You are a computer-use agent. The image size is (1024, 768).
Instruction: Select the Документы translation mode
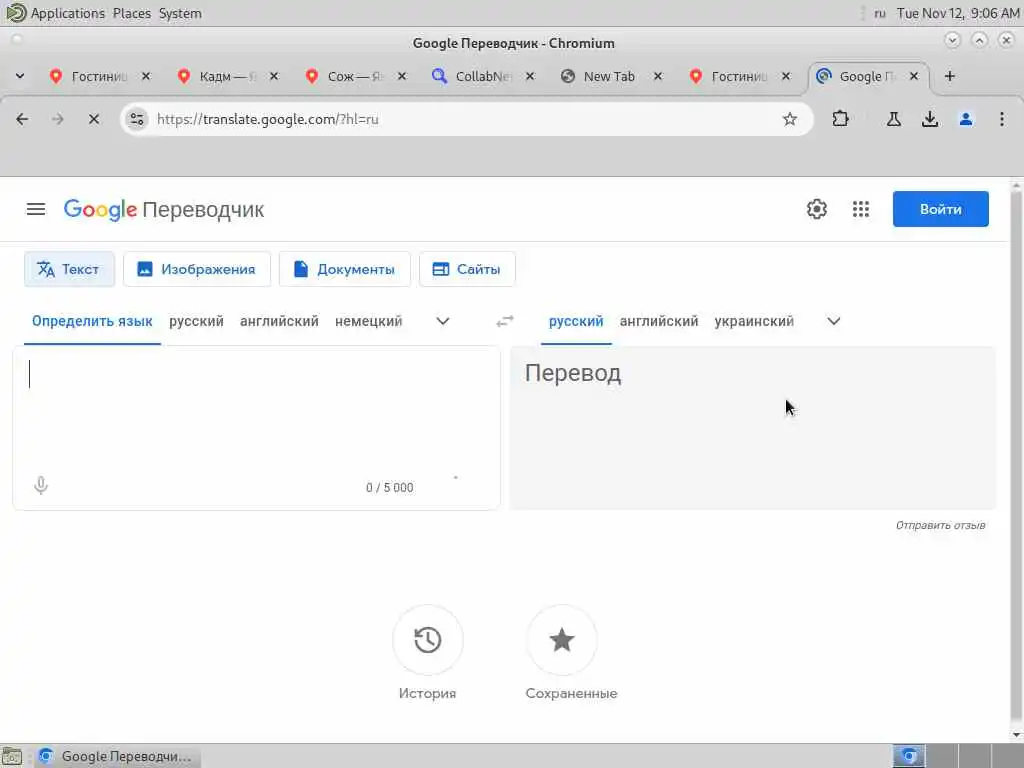345,269
